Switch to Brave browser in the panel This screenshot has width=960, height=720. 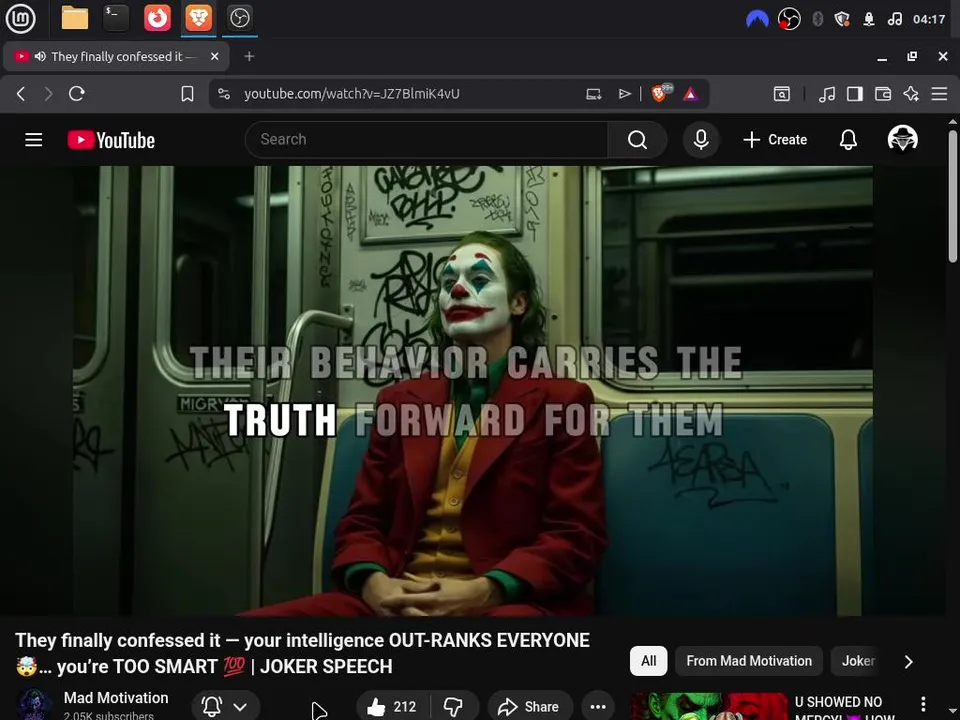198,18
